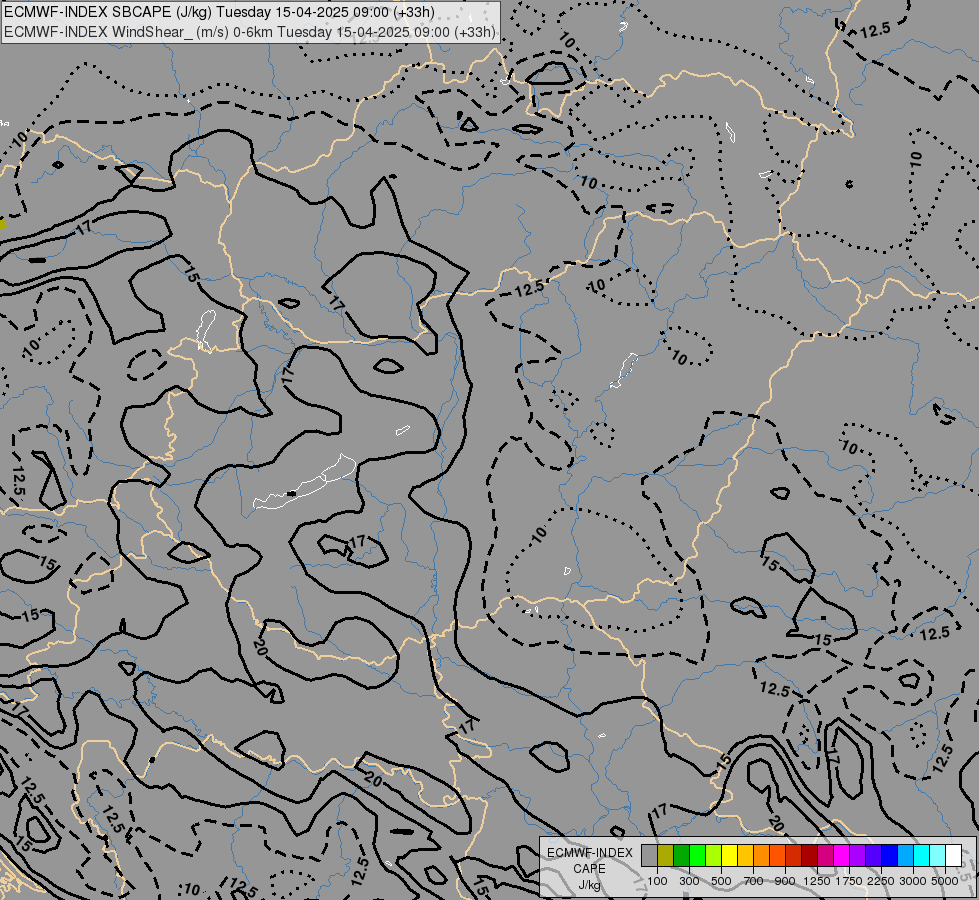This screenshot has width=979, height=900.
Task: Choose the orange swatch right of 700 tick
Action: 761,856
